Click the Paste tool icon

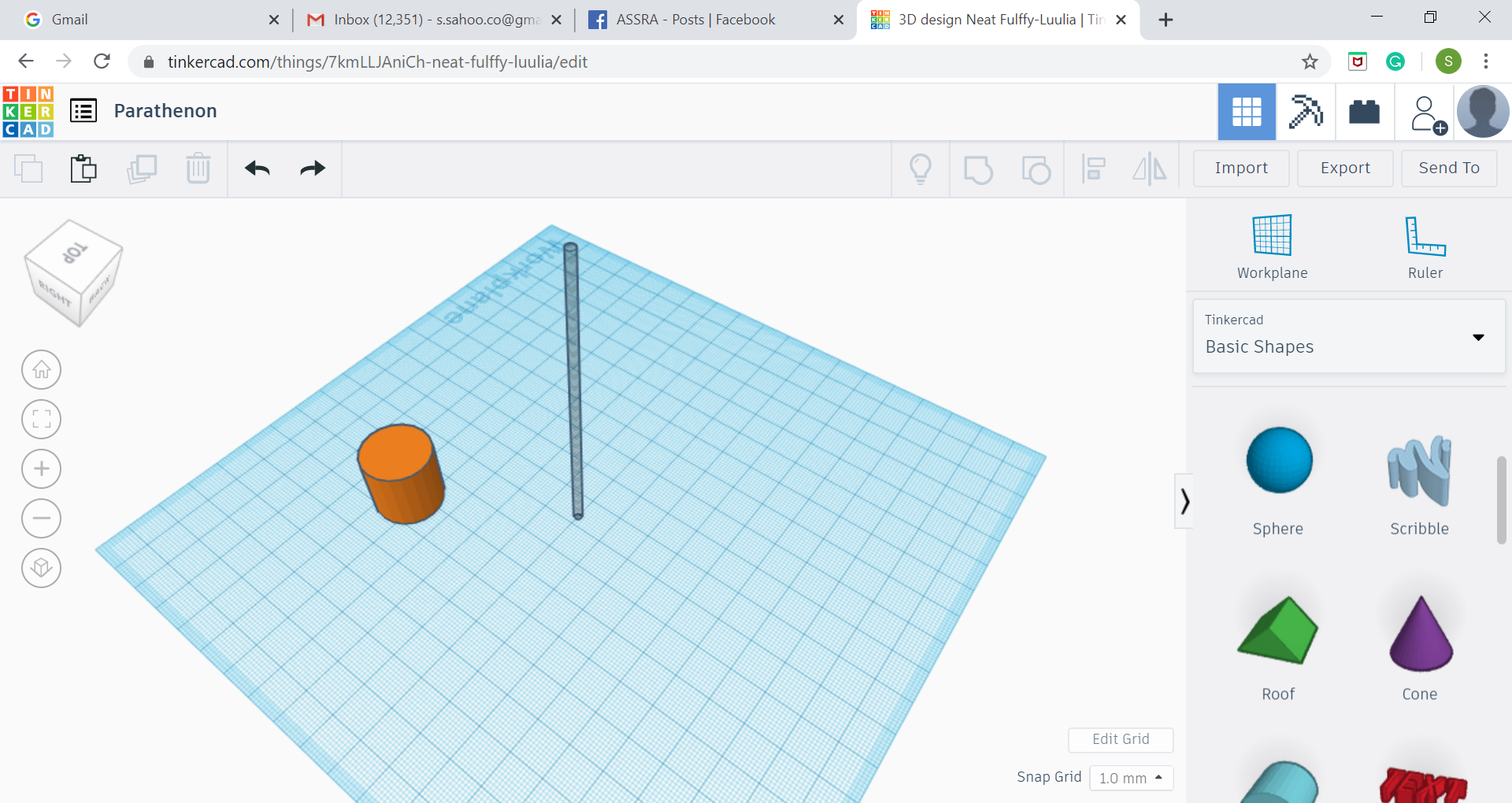point(83,168)
